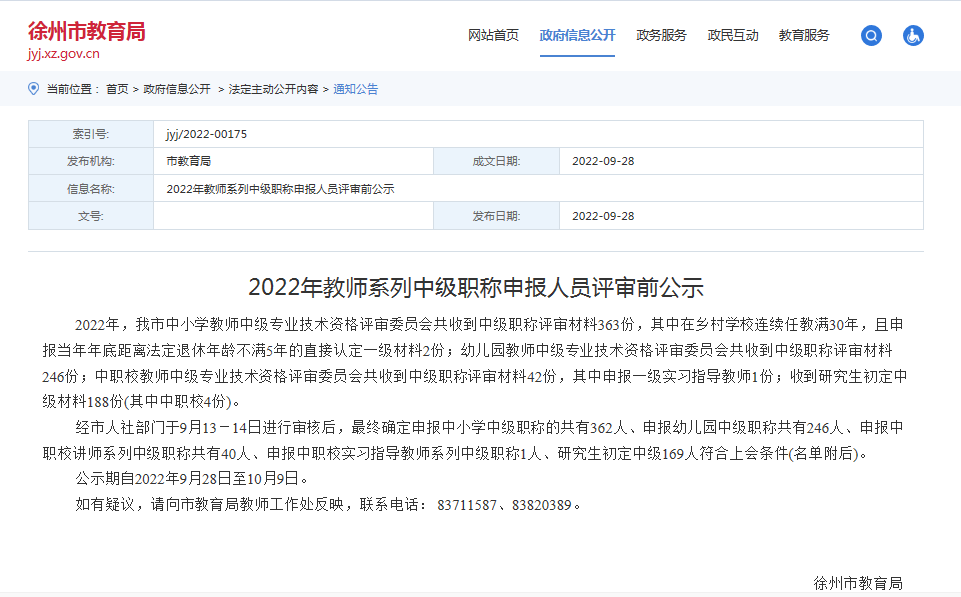Click the empty 文号 field cell
Viewport: 961px width, 597px height.
click(292, 215)
